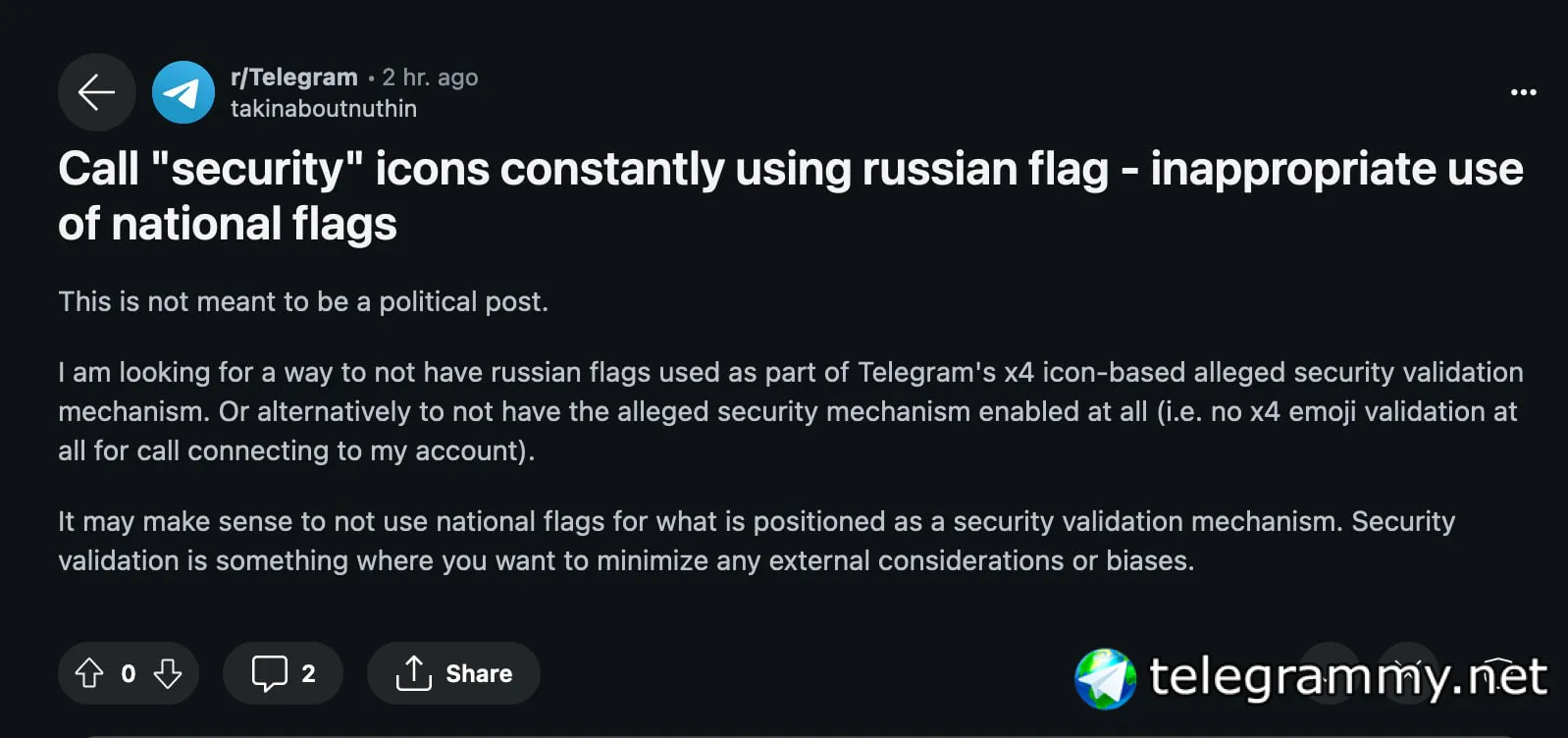Click the share upload arrow icon
The width and height of the screenshot is (1568, 738).
tap(413, 673)
